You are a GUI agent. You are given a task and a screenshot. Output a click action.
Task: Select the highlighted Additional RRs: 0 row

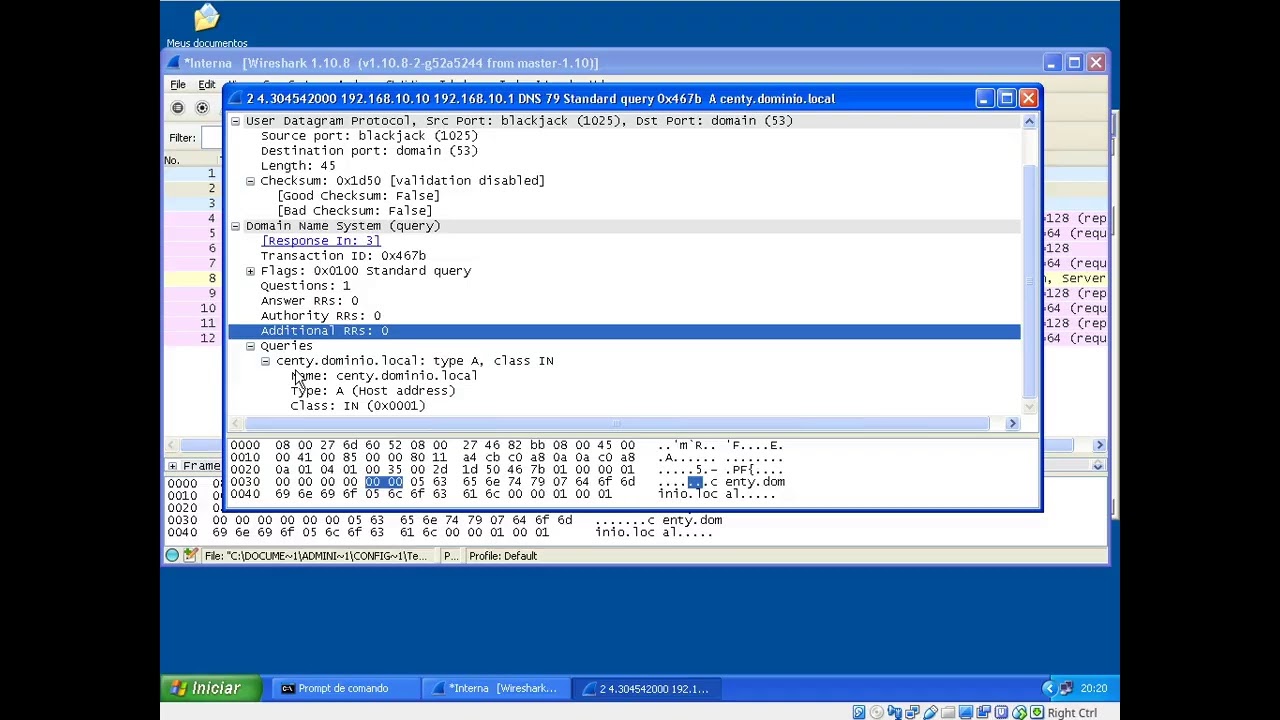click(624, 331)
